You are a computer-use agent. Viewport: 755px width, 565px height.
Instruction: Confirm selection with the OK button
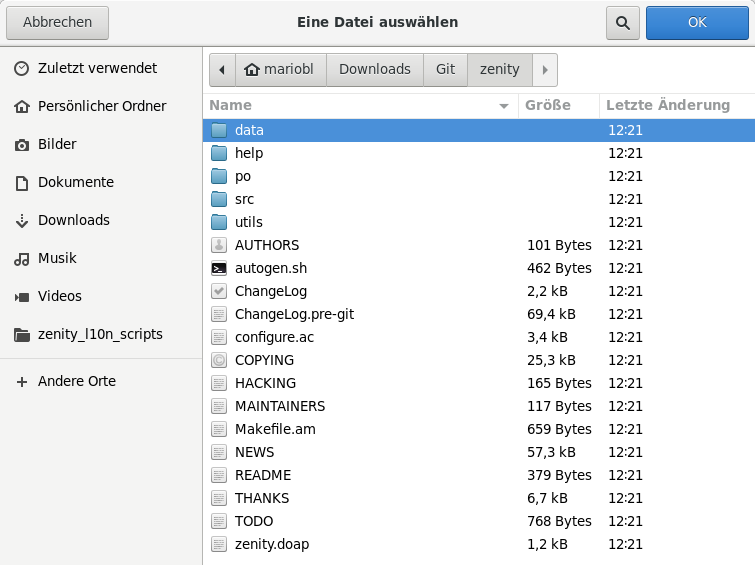(696, 22)
